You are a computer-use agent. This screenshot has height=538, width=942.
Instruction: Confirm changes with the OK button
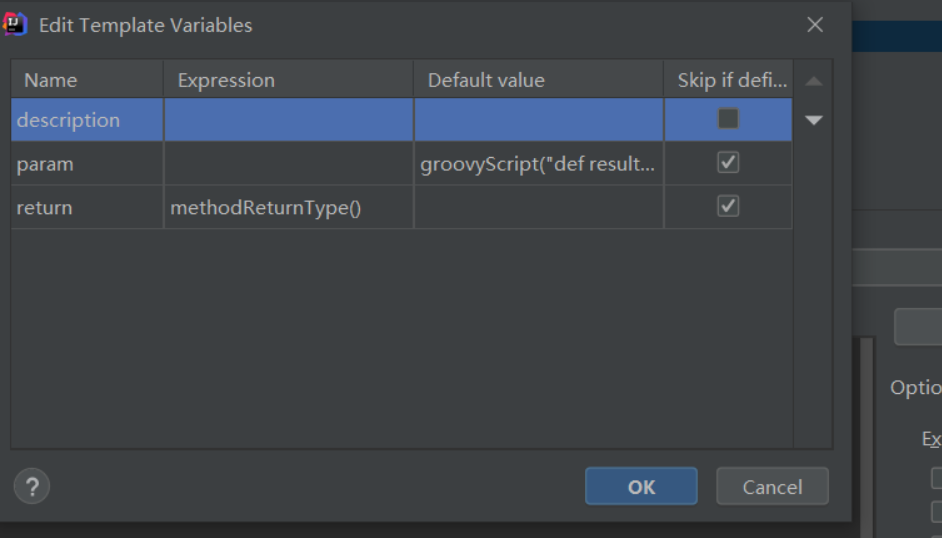pyautogui.click(x=641, y=486)
